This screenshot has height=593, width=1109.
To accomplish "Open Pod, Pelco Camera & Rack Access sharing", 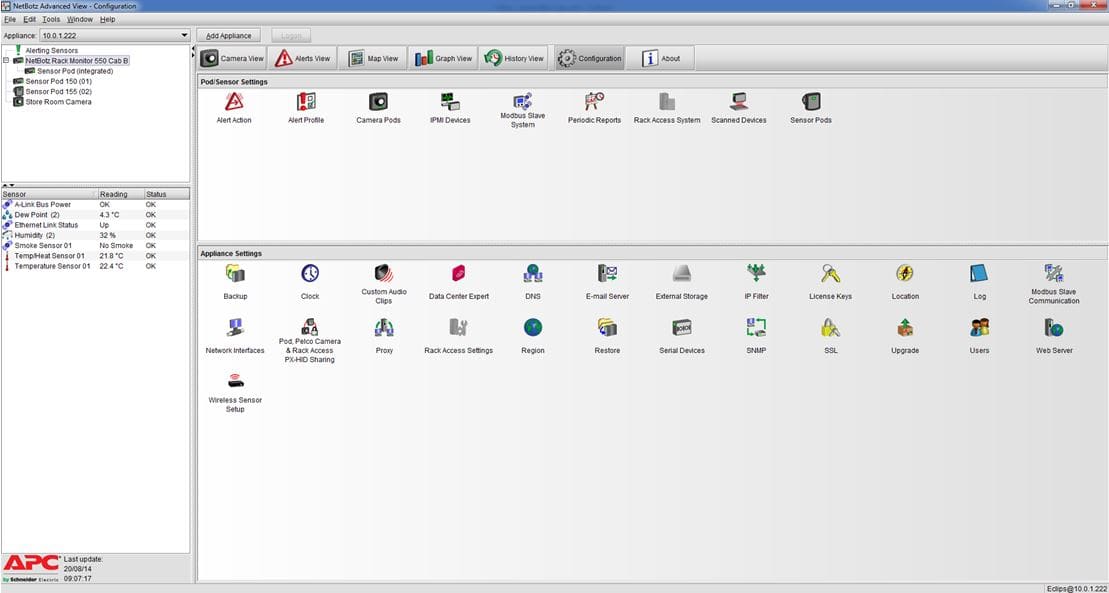I will click(x=310, y=326).
